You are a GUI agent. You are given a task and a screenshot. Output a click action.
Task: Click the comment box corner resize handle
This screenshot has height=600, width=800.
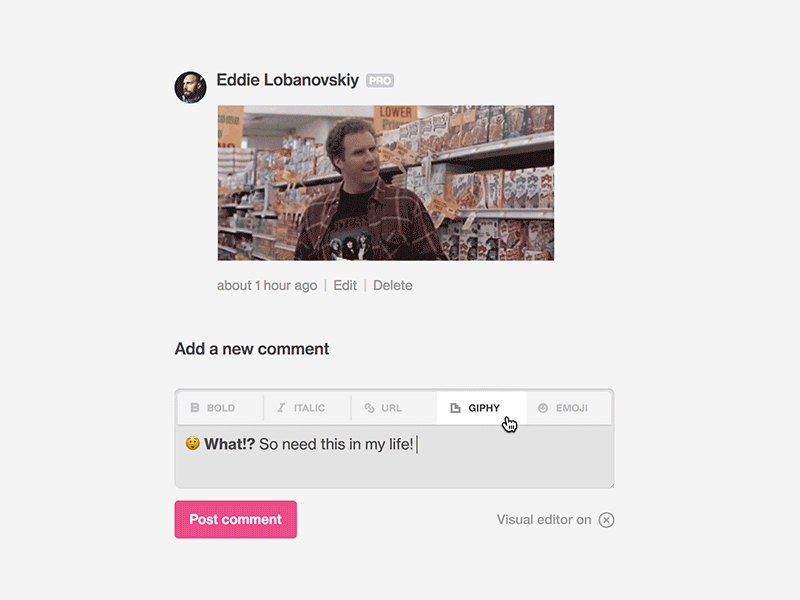point(610,485)
